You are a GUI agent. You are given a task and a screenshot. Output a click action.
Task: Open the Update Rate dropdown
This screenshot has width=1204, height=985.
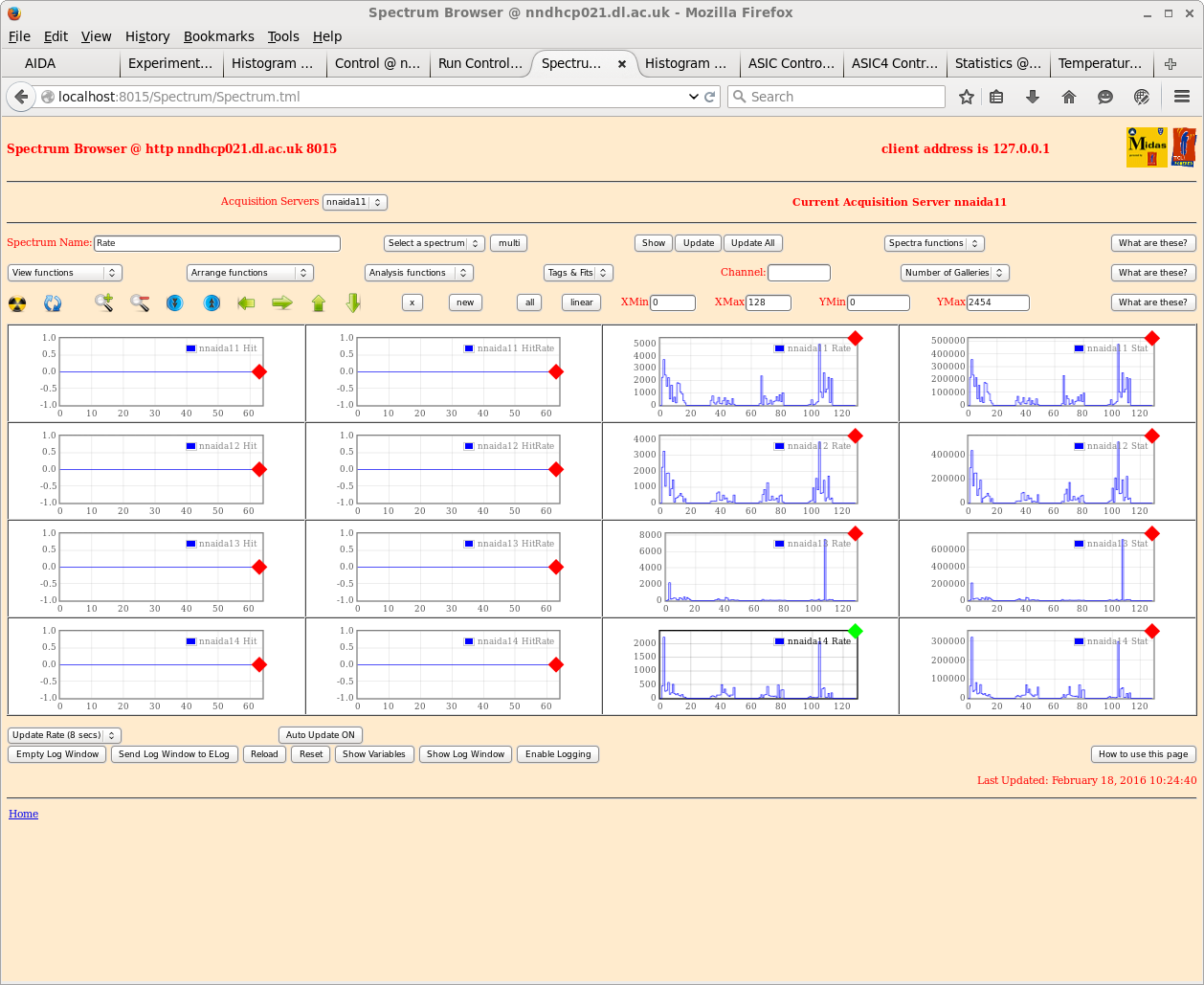click(x=64, y=735)
